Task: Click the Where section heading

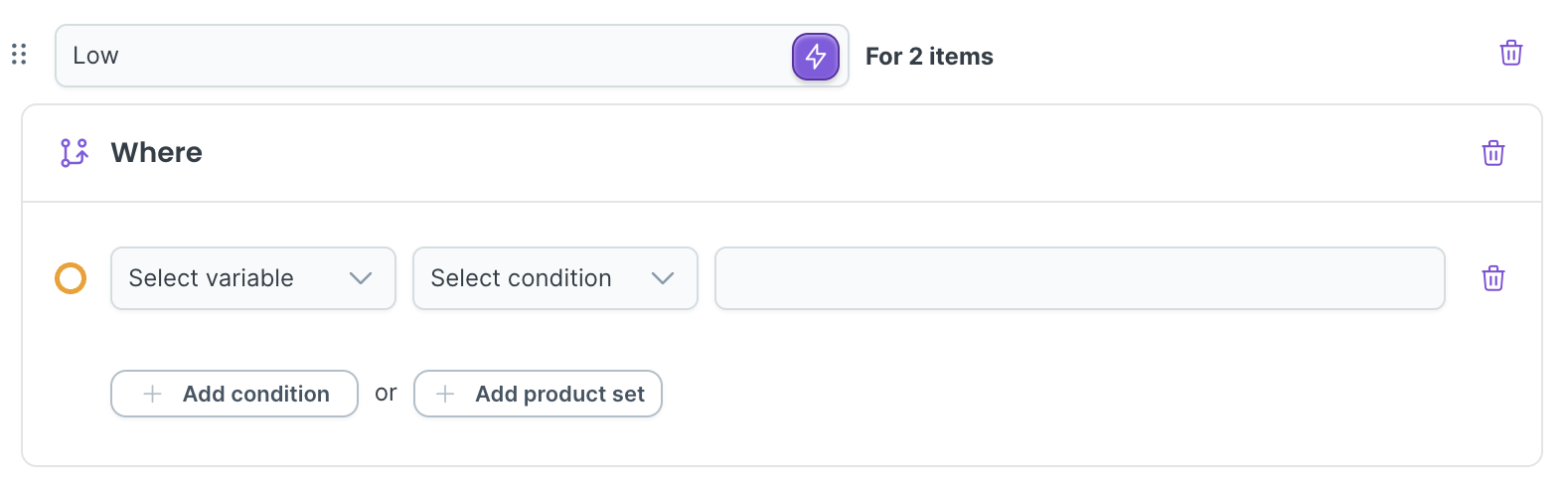Action: (156, 152)
